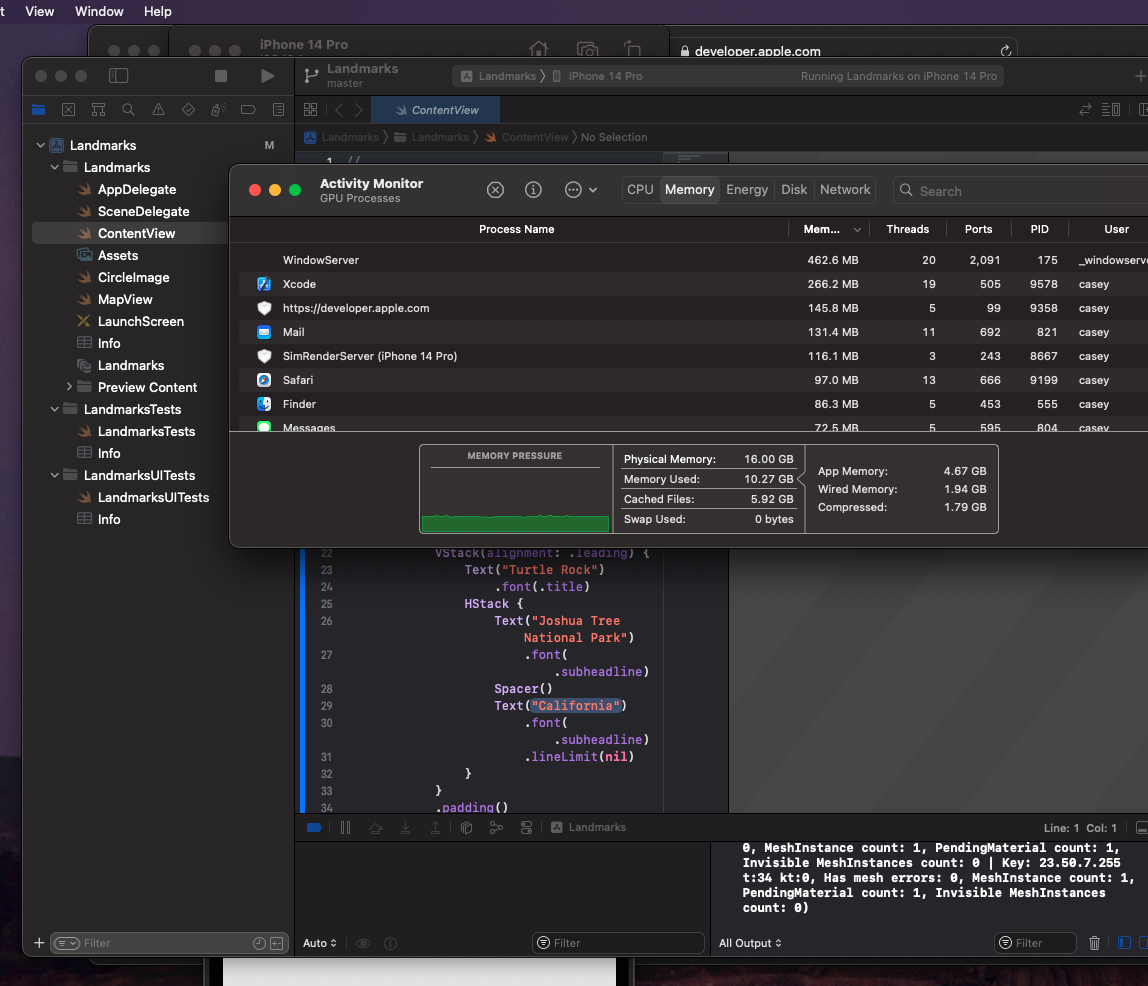Open the Issue navigator warning icon
This screenshot has height=986, width=1148.
pos(158,110)
